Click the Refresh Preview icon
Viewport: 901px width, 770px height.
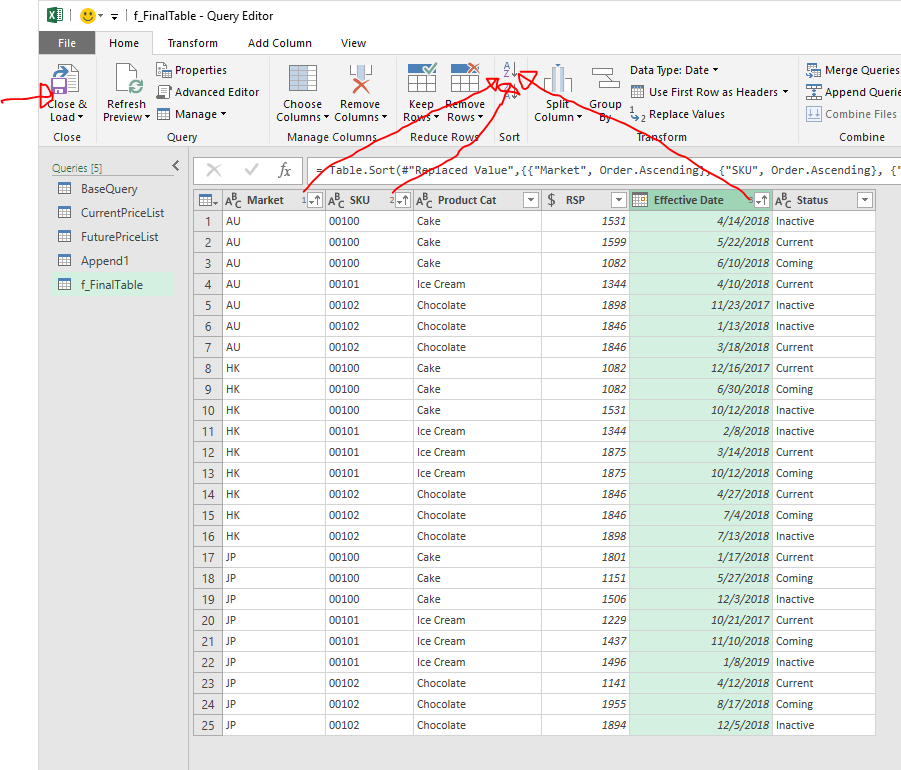click(x=127, y=80)
